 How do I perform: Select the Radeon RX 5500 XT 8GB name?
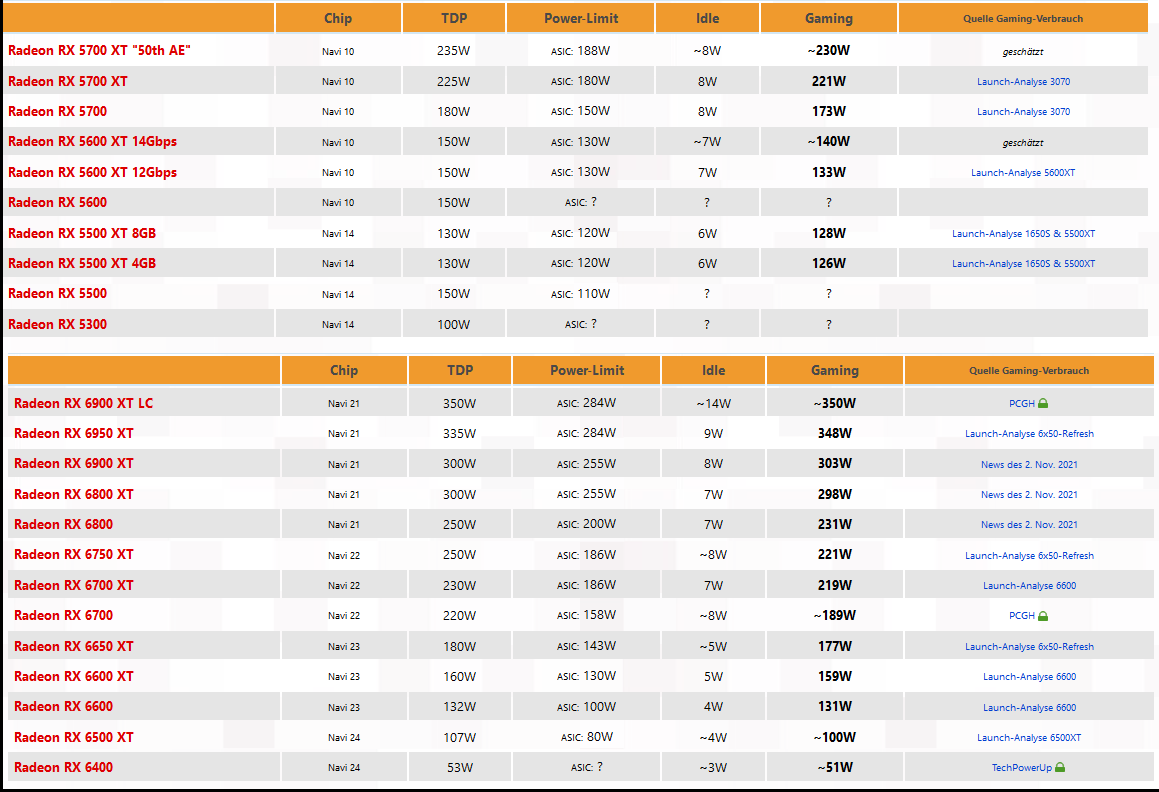tap(82, 234)
